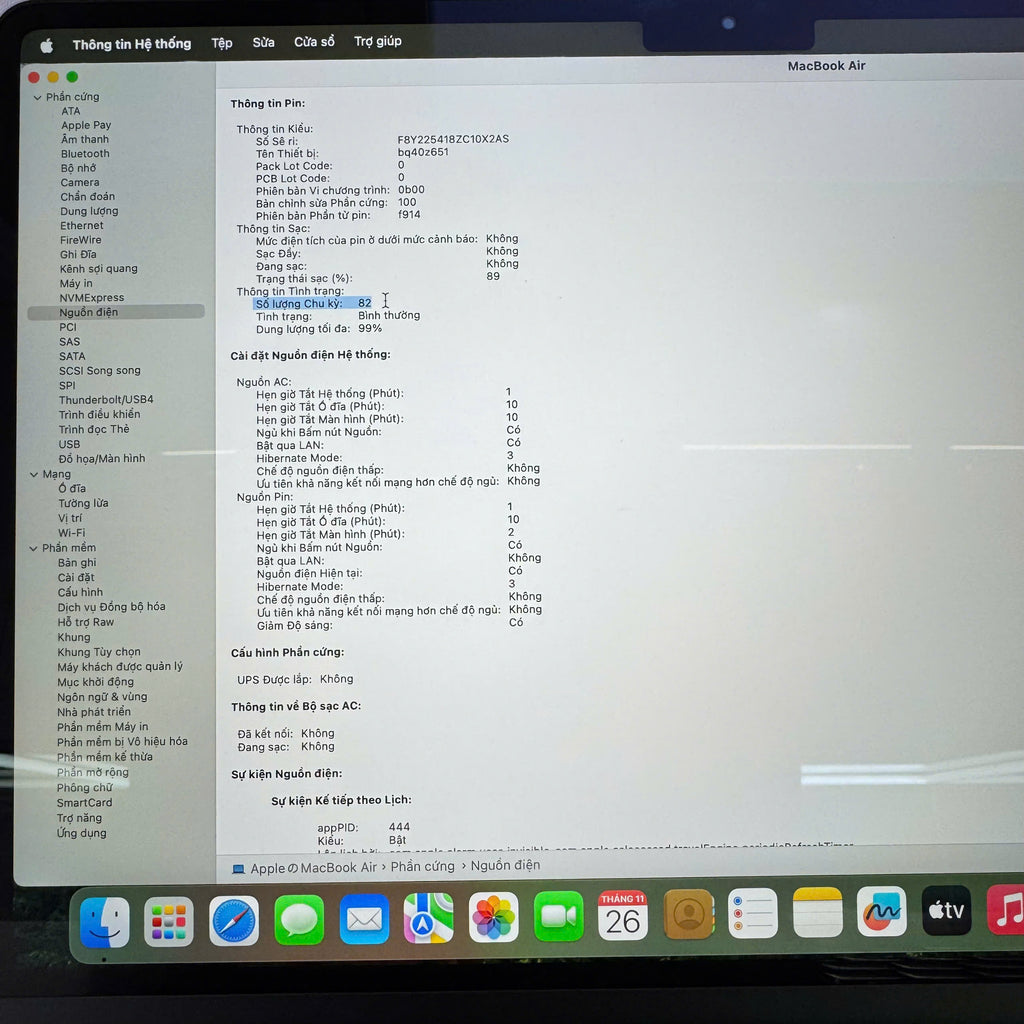Collapse the Phần cứng section
The width and height of the screenshot is (1024, 1024).
pos(38,98)
